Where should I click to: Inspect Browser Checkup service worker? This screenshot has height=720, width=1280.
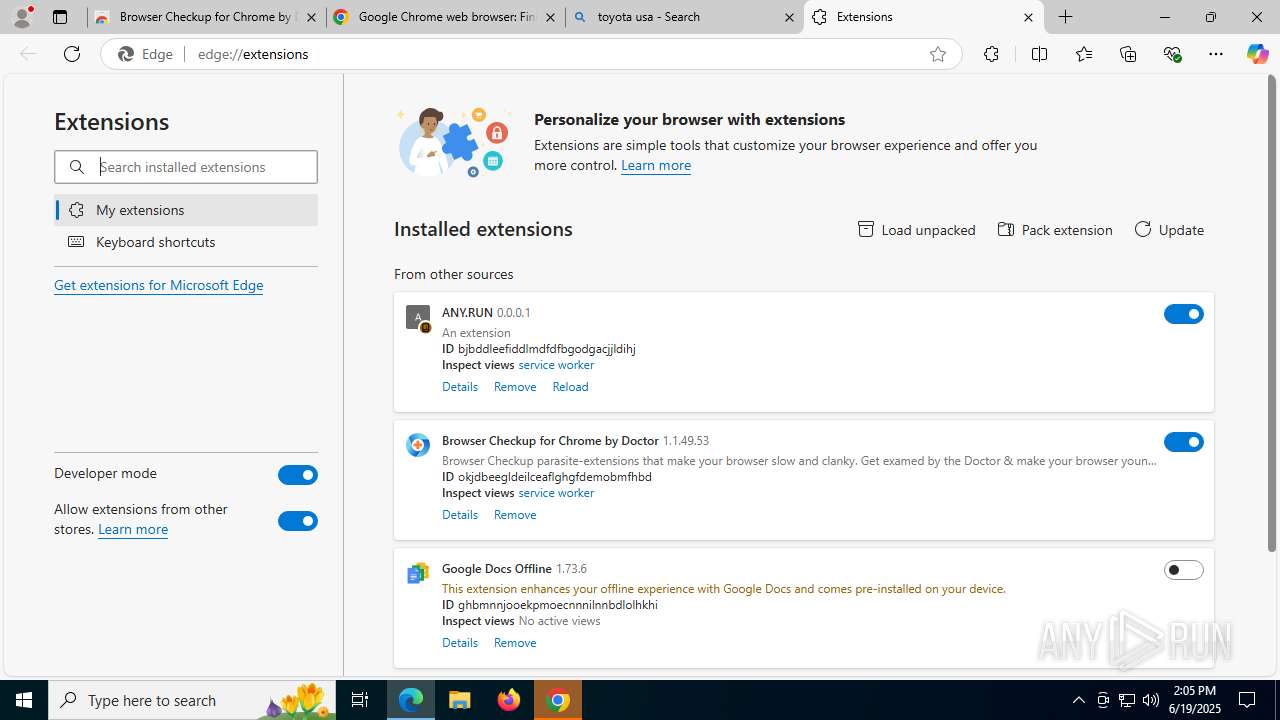556,493
